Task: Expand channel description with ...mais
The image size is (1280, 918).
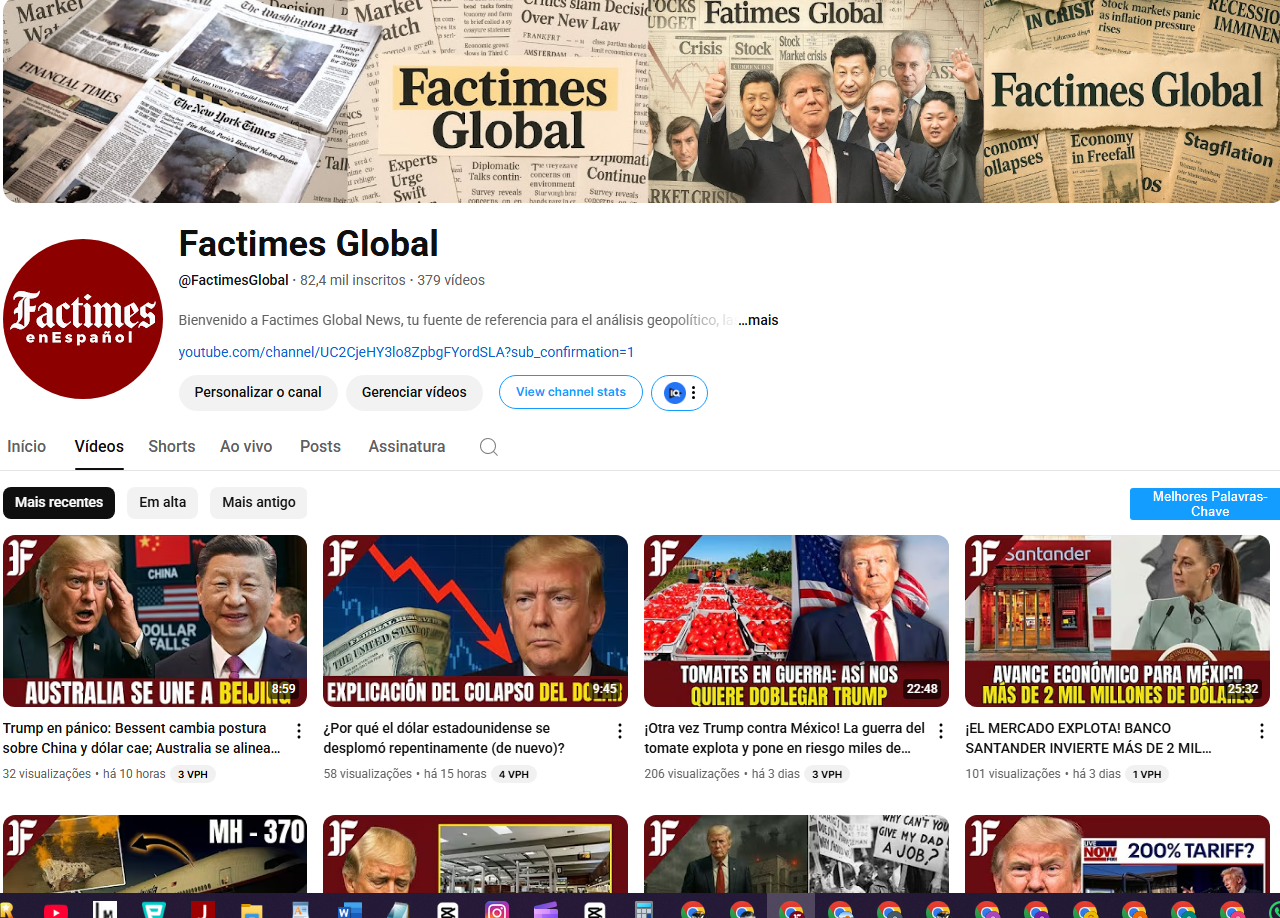Action: click(758, 320)
